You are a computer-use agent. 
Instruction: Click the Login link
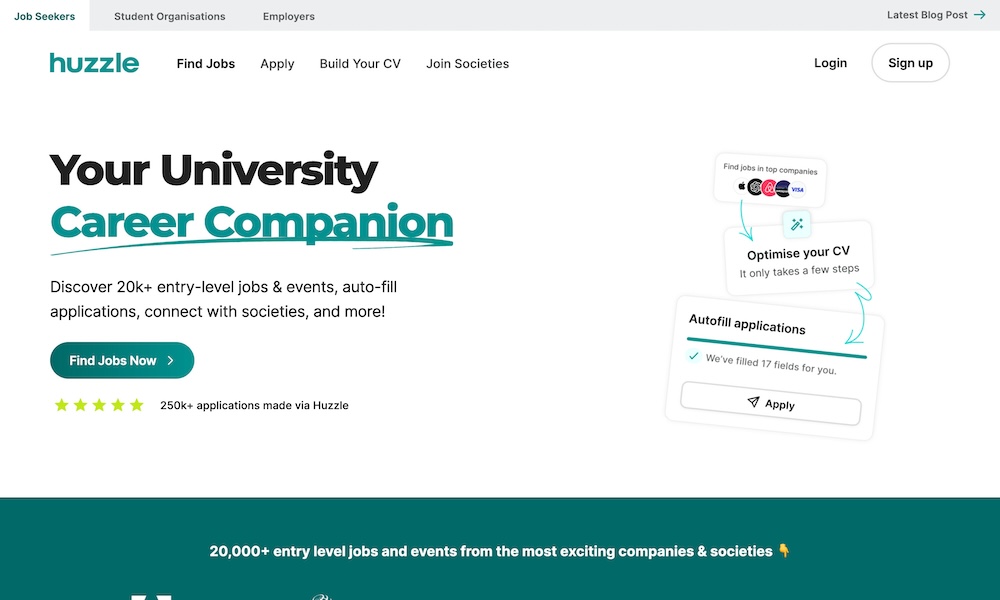(x=830, y=63)
